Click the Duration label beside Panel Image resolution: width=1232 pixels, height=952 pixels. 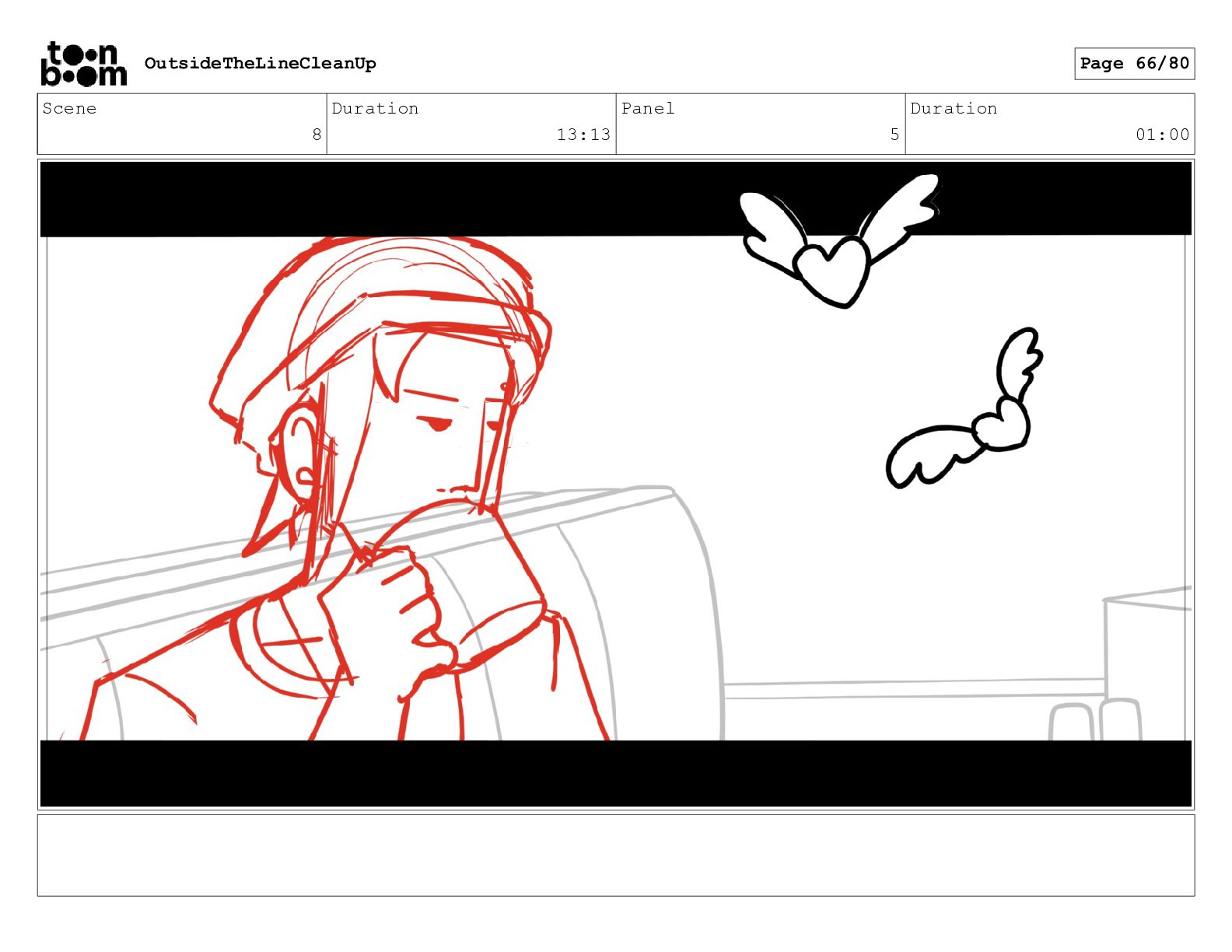click(x=954, y=108)
